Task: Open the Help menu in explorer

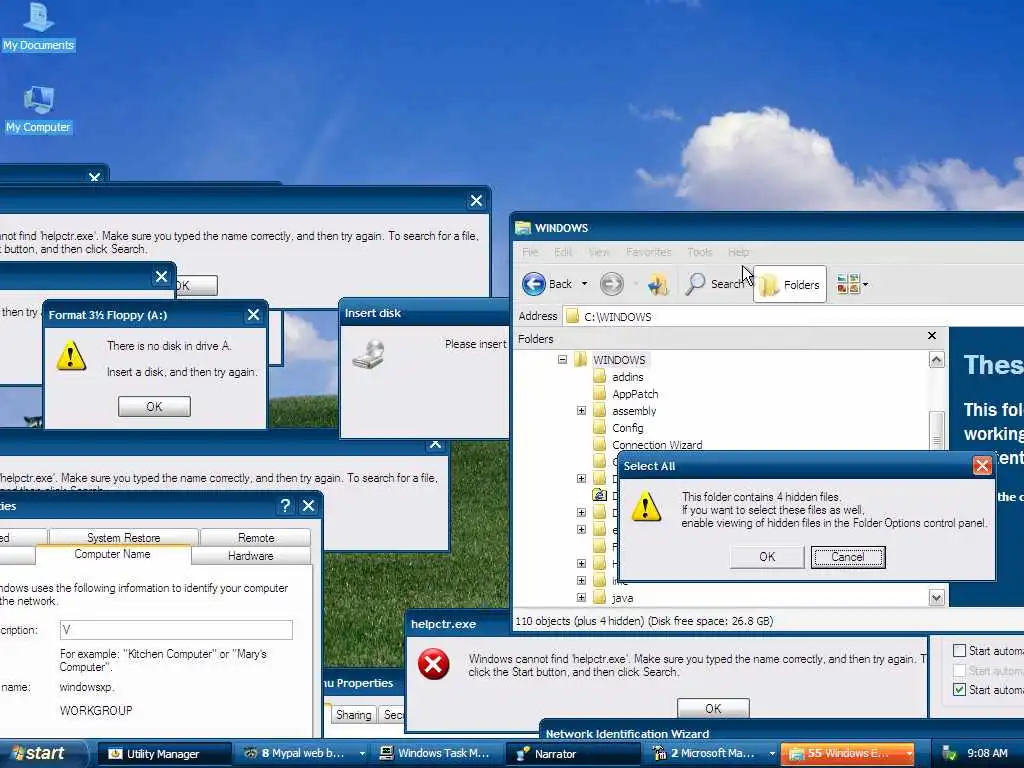Action: (x=739, y=252)
